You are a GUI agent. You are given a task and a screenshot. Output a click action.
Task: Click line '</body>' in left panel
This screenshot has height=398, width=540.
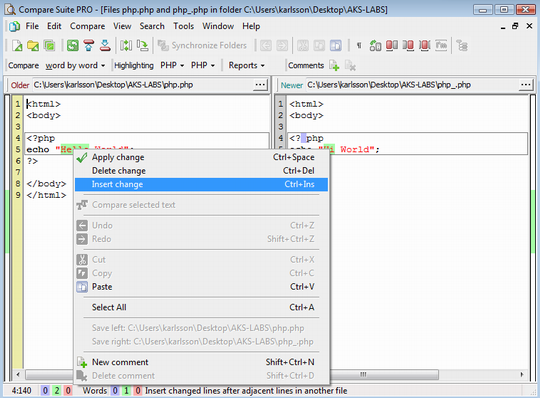point(46,184)
